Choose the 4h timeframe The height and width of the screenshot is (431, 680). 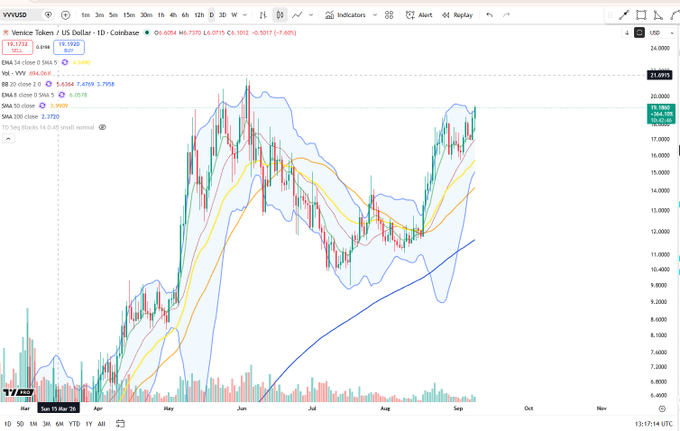point(173,15)
